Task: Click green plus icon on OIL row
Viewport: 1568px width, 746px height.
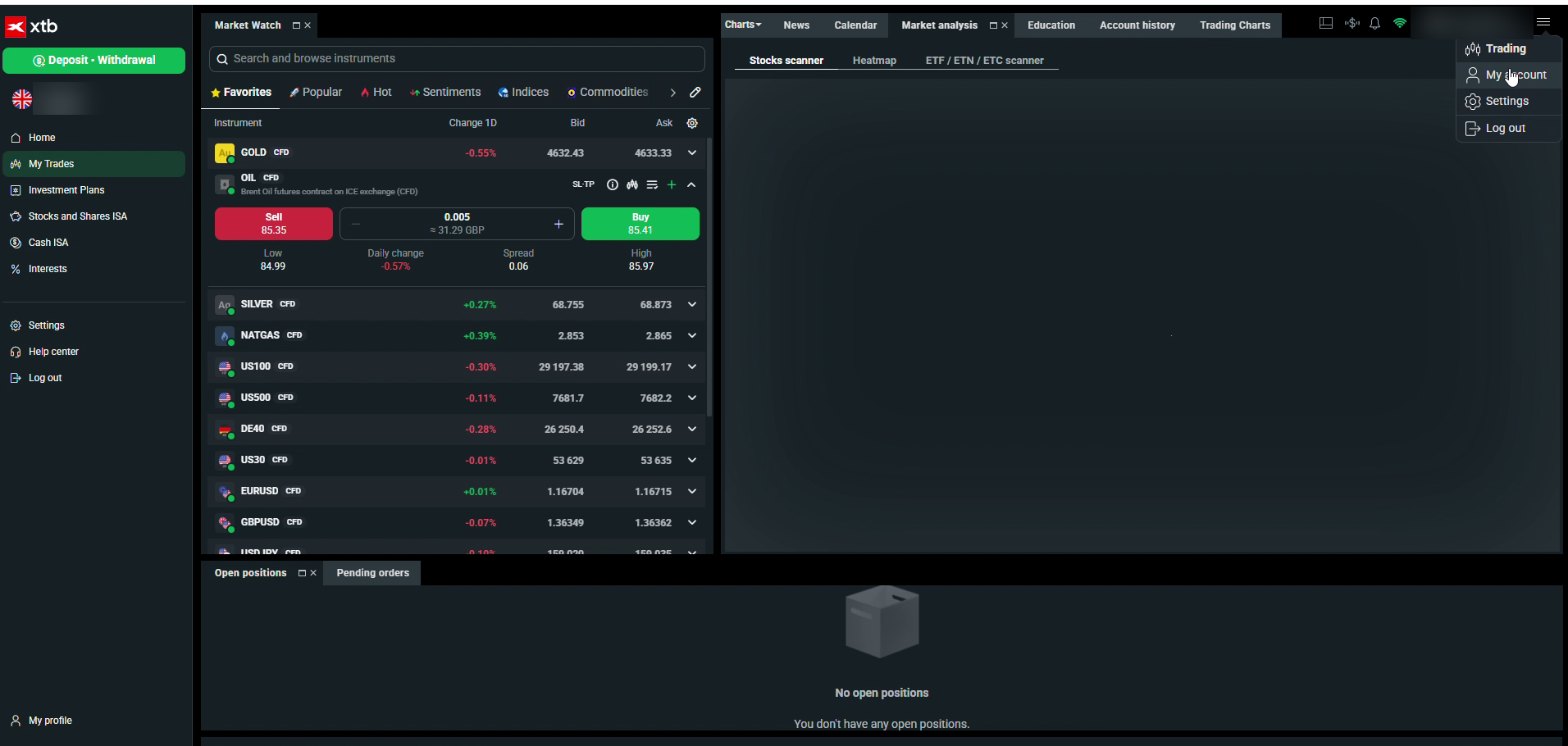Action: 672,185
